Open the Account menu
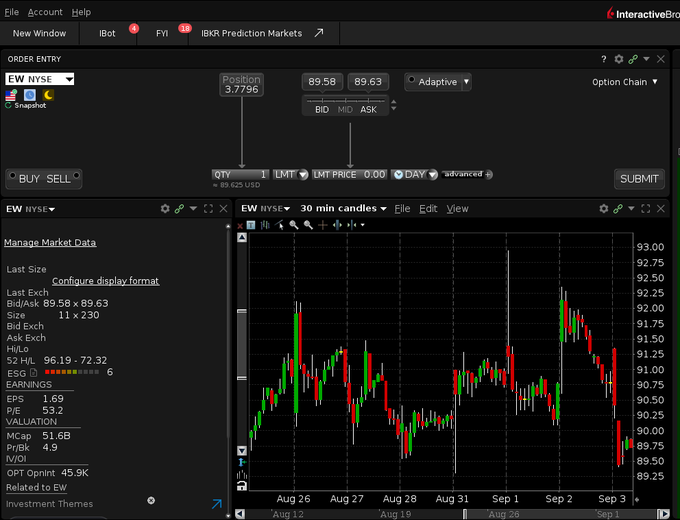The width and height of the screenshot is (680, 520). point(45,12)
